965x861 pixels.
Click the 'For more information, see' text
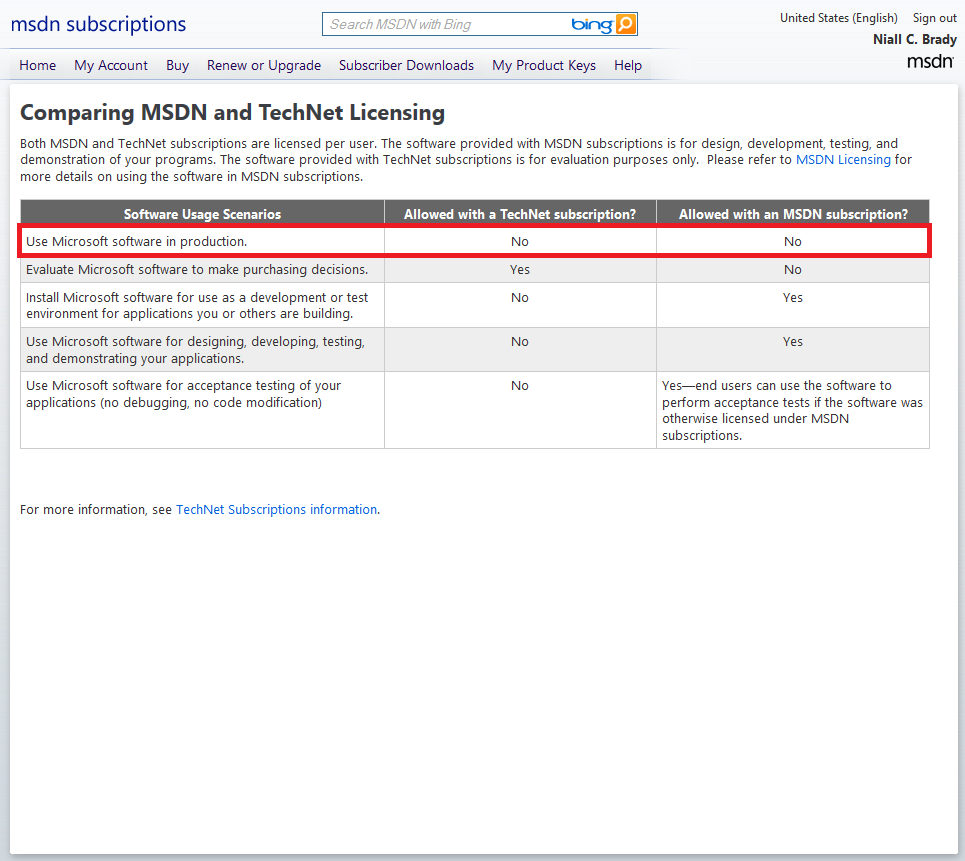tap(96, 510)
